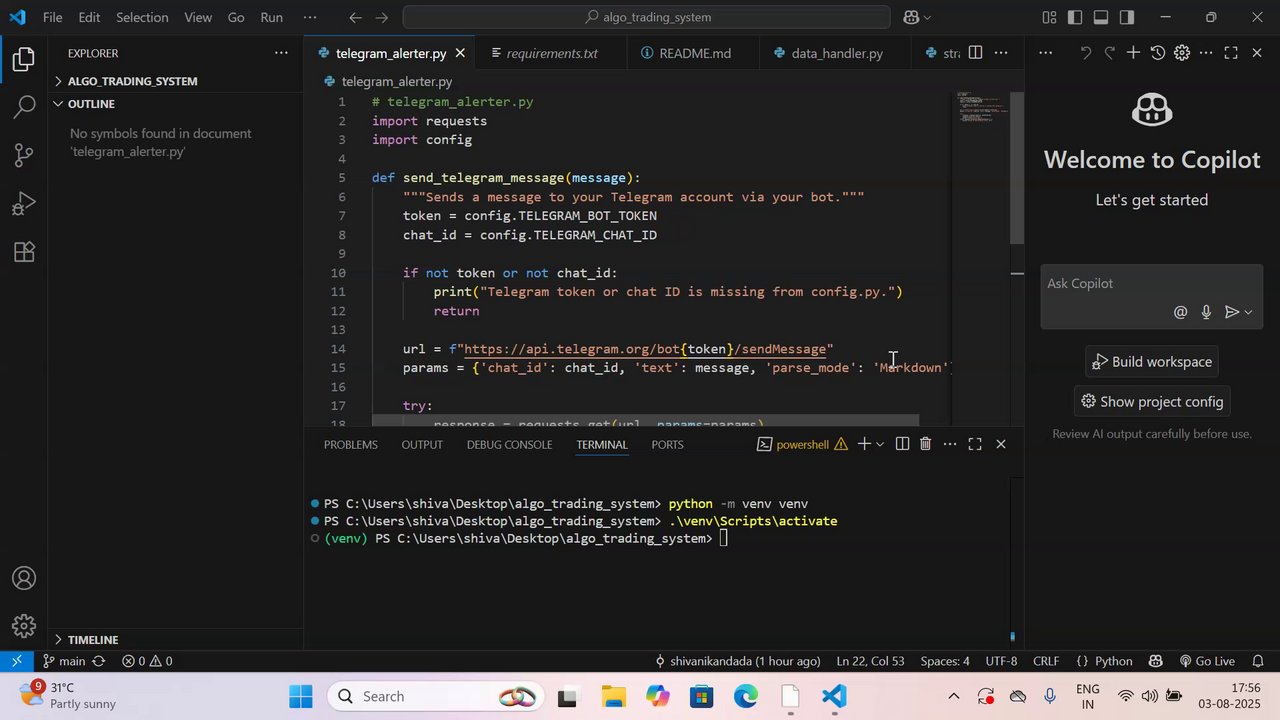Open the remote window indicator in status bar

point(17,661)
